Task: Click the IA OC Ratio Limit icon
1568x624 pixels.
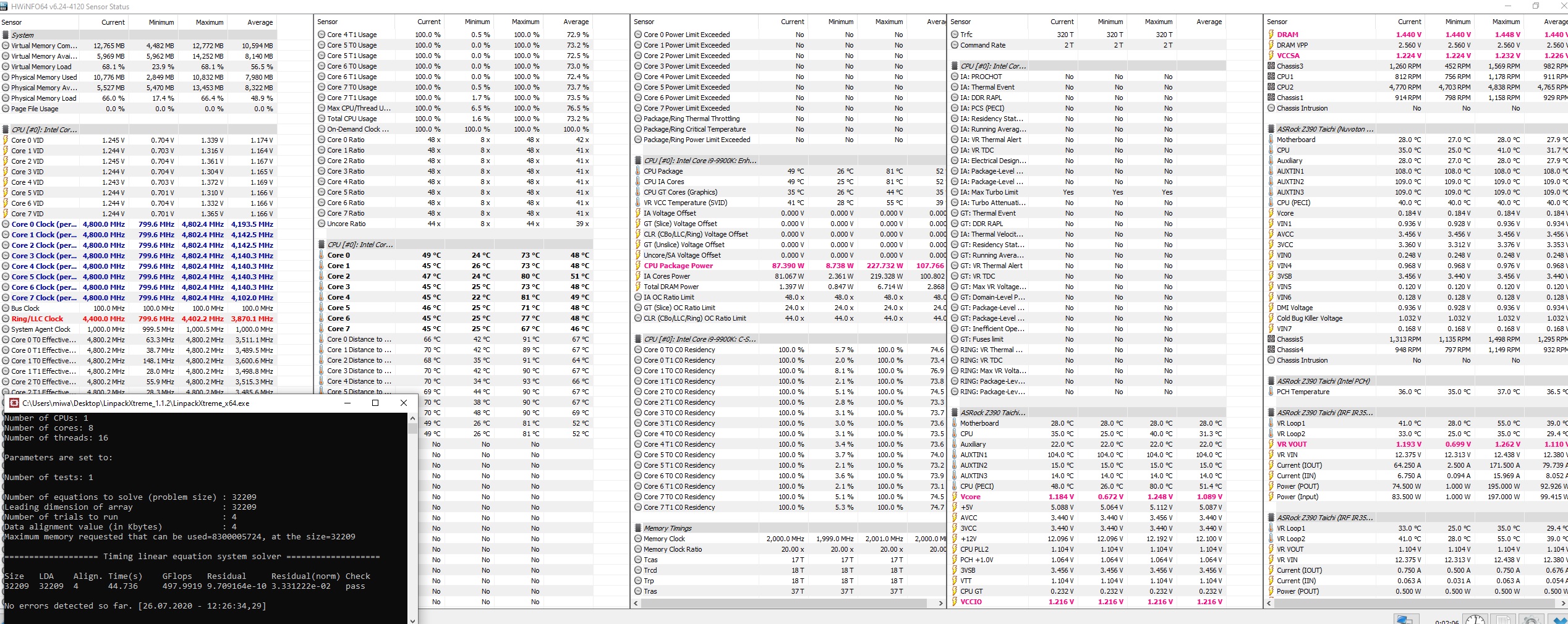Action: 638,297
